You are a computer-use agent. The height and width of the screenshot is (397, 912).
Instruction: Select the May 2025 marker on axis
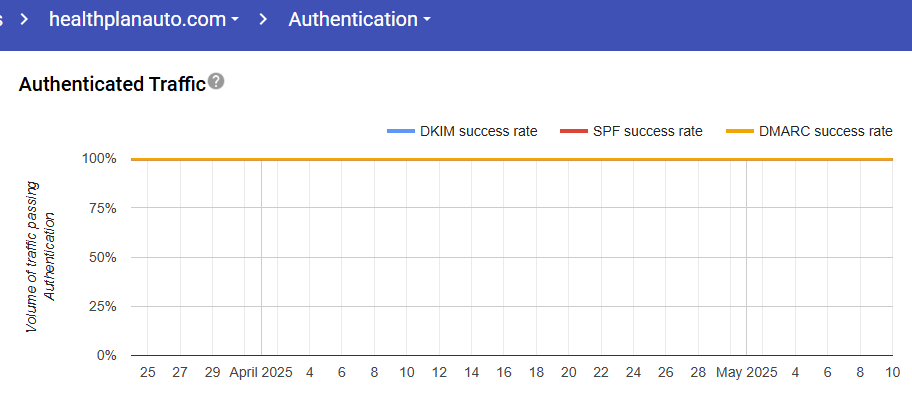746,372
